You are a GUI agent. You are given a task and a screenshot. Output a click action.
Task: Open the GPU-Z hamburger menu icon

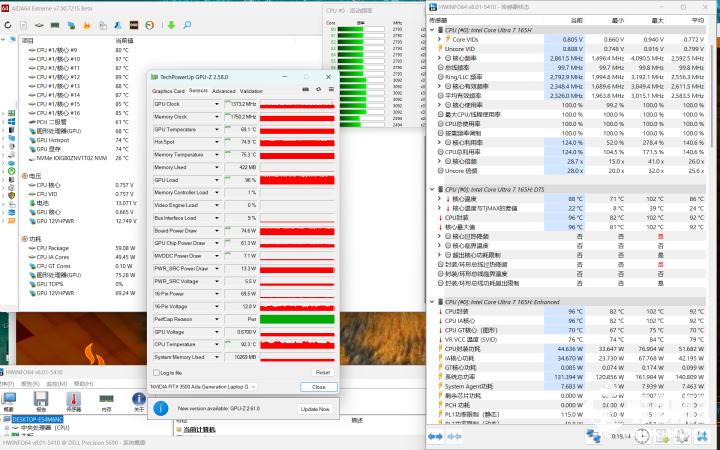pos(331,90)
